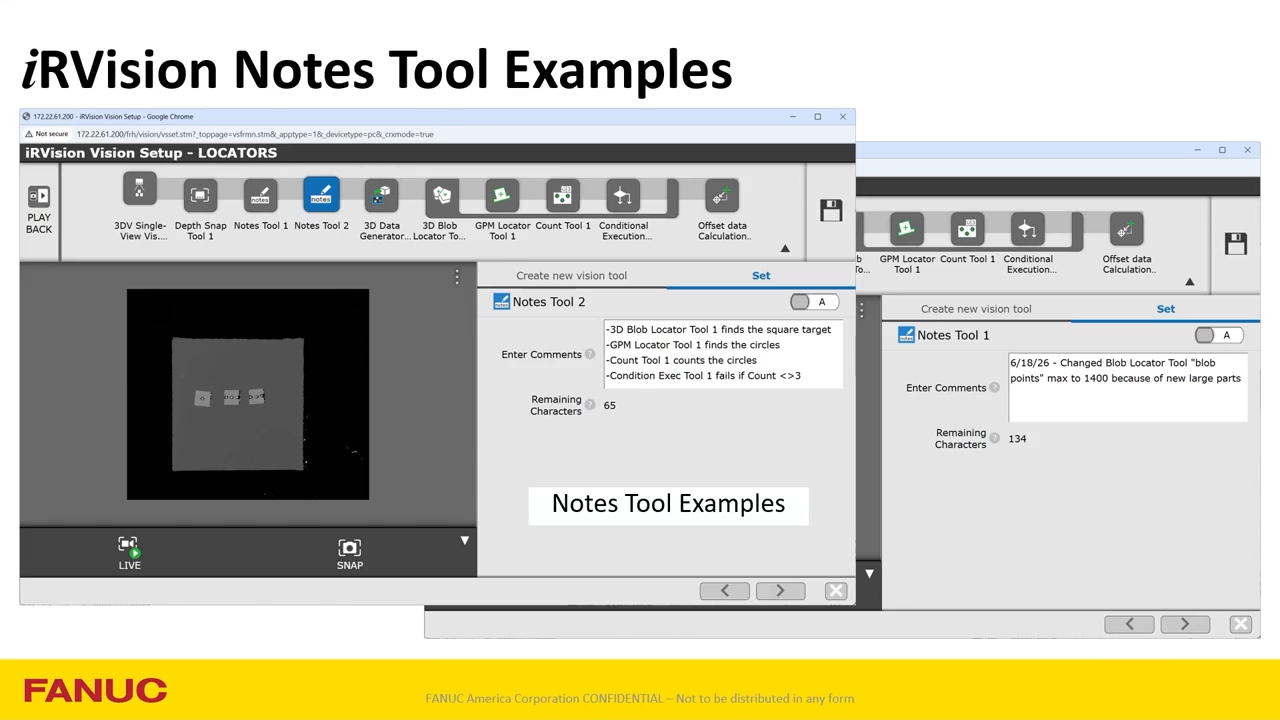Screen dimensions: 1280x720
Task: Select GPM Locator Tool 1 in front window
Action: coord(502,195)
